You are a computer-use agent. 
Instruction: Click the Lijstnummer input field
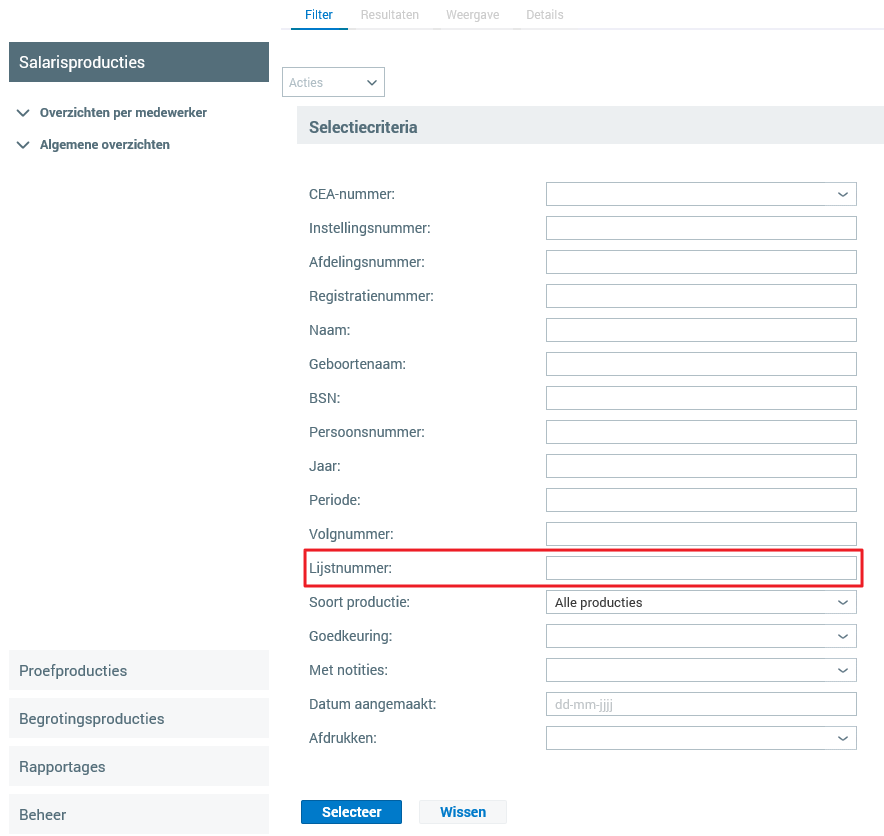click(701, 568)
